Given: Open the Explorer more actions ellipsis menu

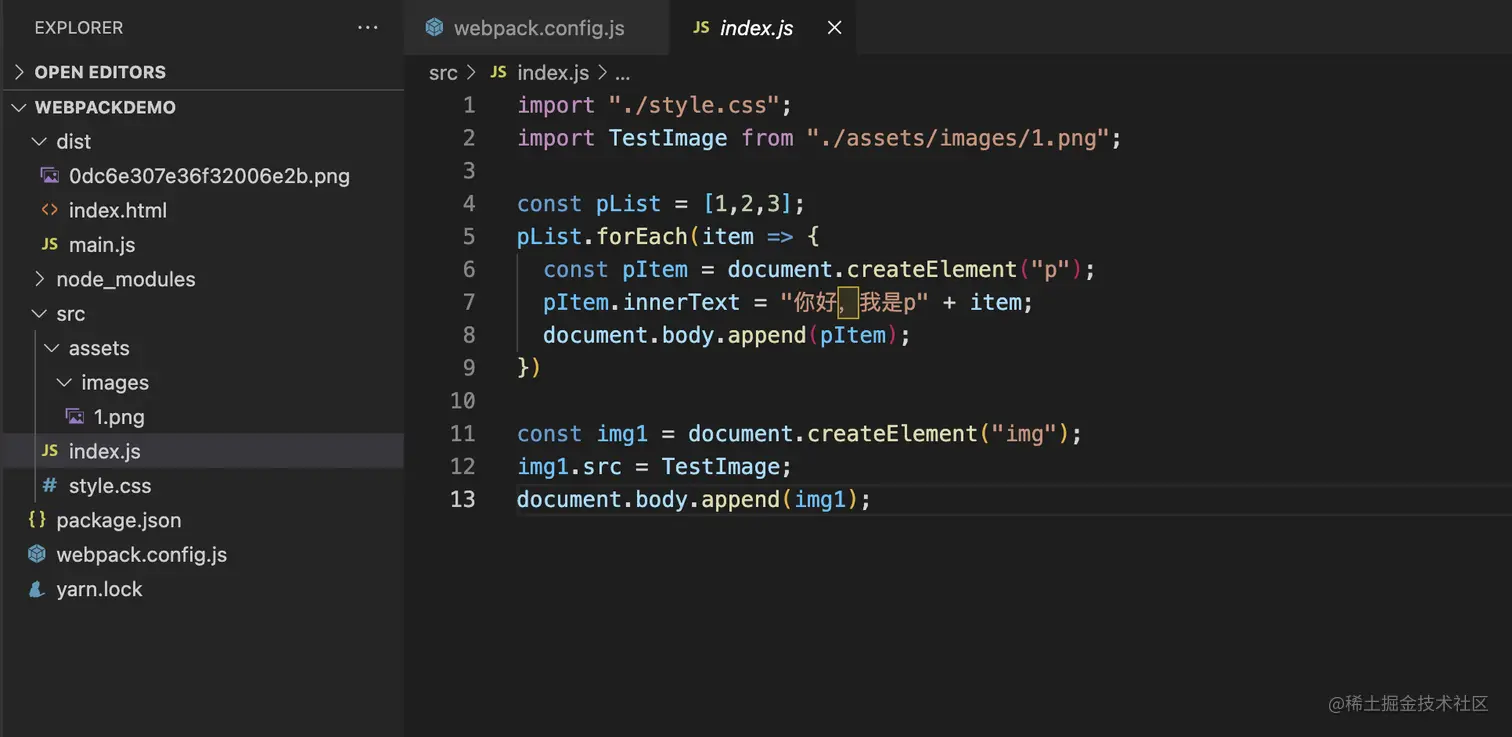Looking at the screenshot, I should point(368,28).
